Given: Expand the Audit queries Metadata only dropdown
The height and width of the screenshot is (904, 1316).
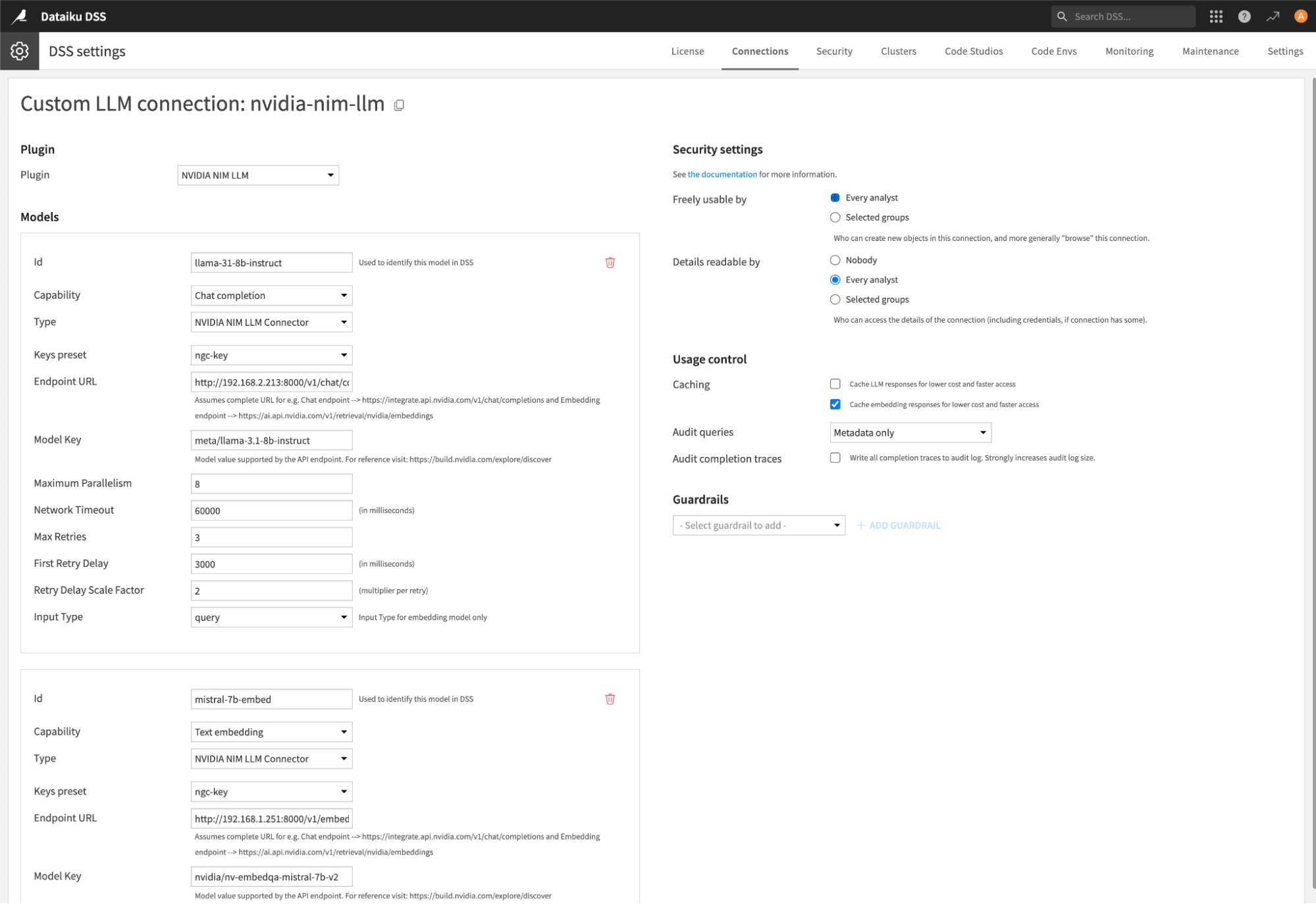Looking at the screenshot, I should [910, 433].
